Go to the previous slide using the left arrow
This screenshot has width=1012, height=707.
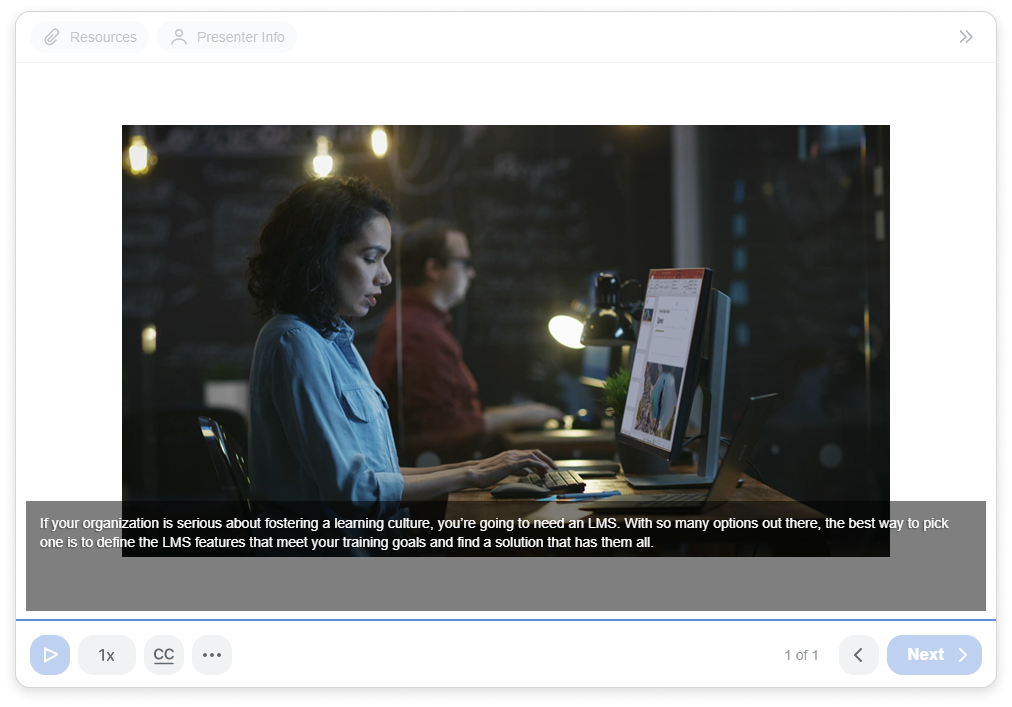click(858, 655)
